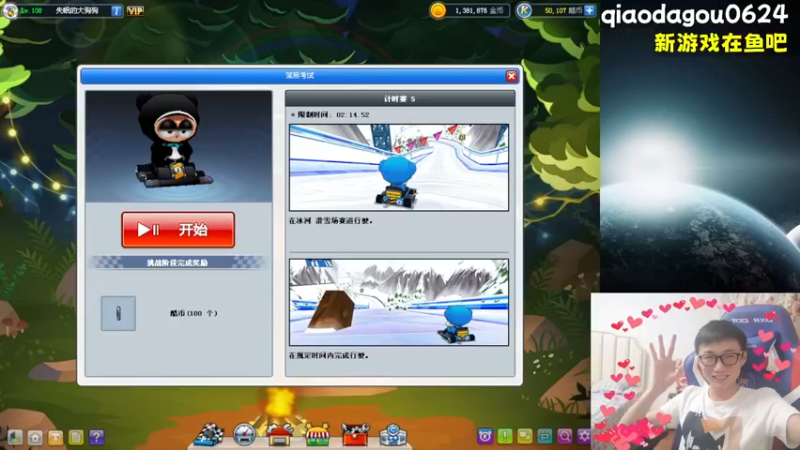Open the purple gear settings icon
This screenshot has width=800, height=450.
[584, 436]
